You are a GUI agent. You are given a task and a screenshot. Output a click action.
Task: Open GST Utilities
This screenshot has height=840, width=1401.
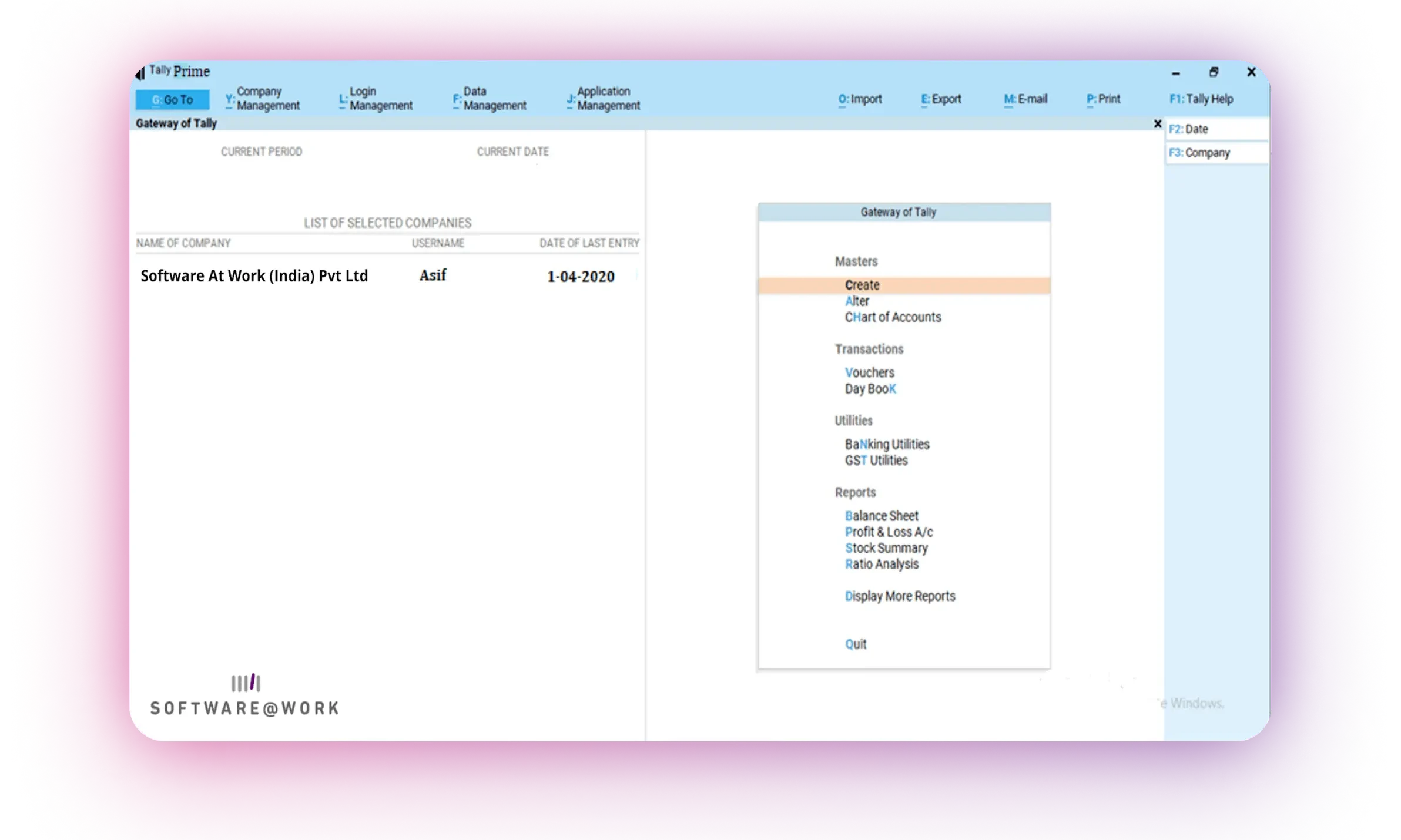tap(876, 461)
